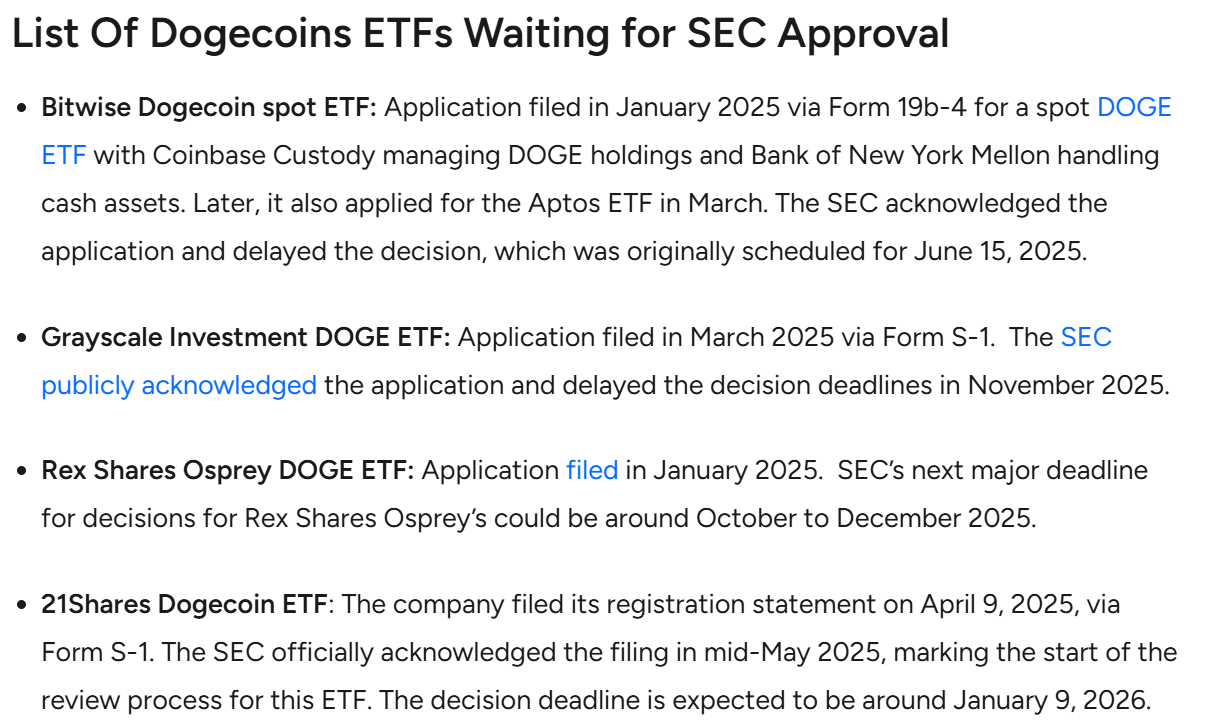
Task: Open the "filed" hyperlink in Rex Shares entry
Action: click(x=592, y=470)
